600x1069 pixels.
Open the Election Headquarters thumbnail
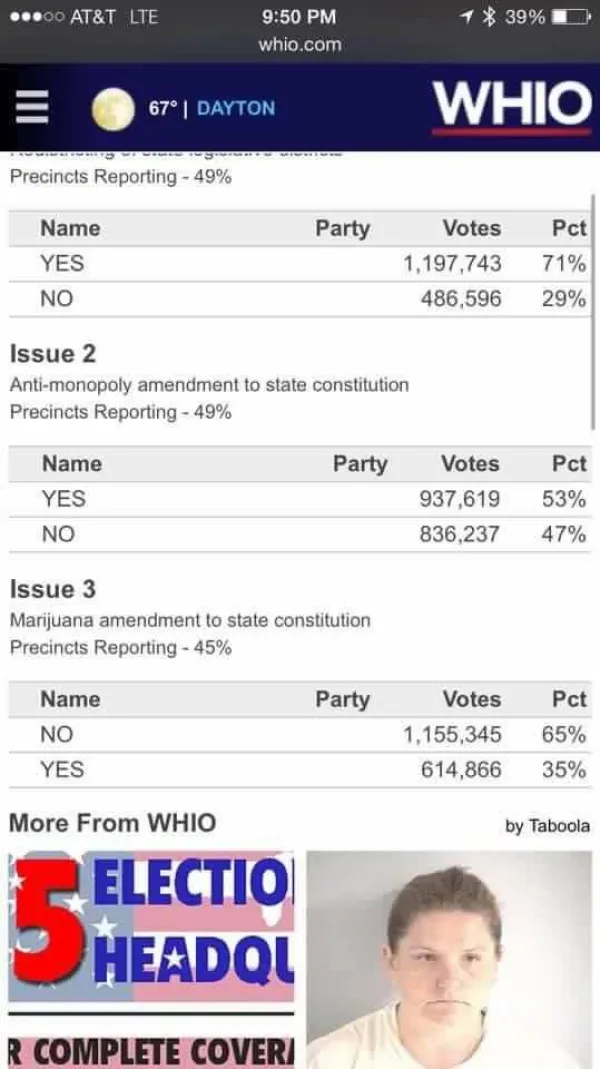coord(151,959)
